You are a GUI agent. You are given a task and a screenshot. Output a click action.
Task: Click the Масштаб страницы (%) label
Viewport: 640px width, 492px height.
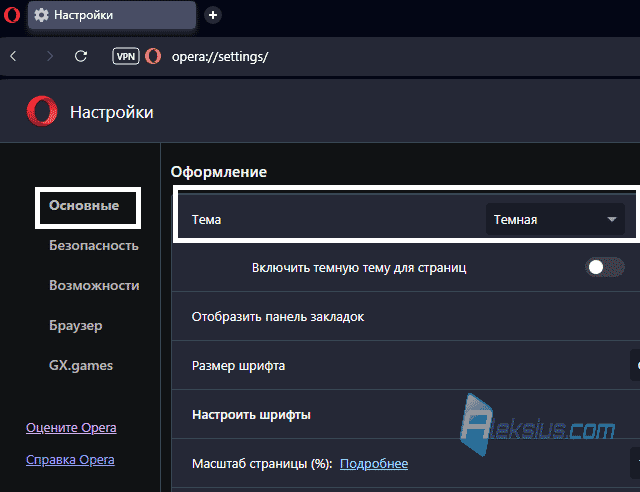coord(262,464)
